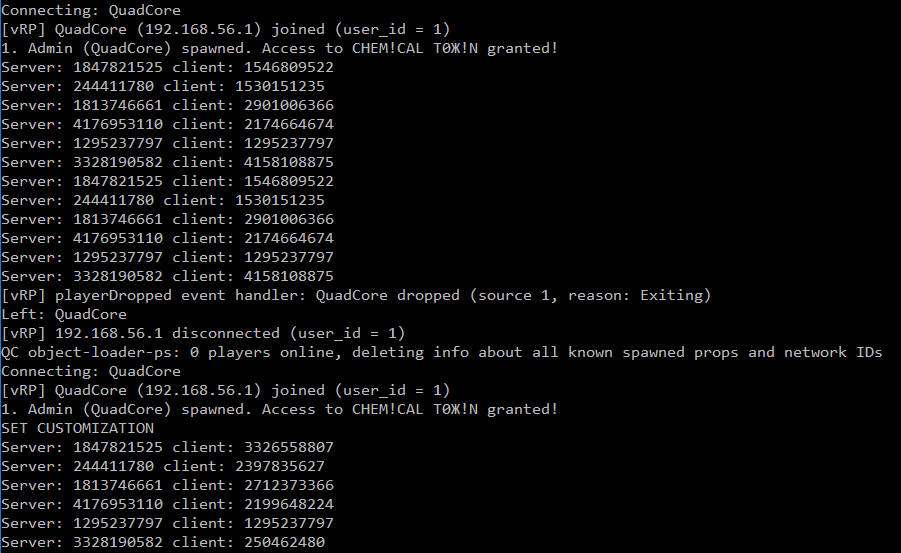Click the first 'Connecting: QuadCore' line
This screenshot has width=901, height=553.
(91, 10)
